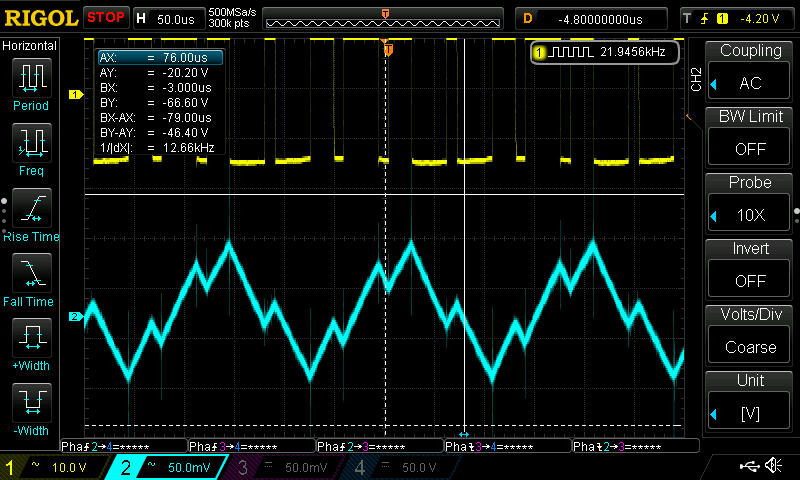Open the Unit [V] dropdown
Viewport: 800px width, 480px height.
(x=750, y=400)
